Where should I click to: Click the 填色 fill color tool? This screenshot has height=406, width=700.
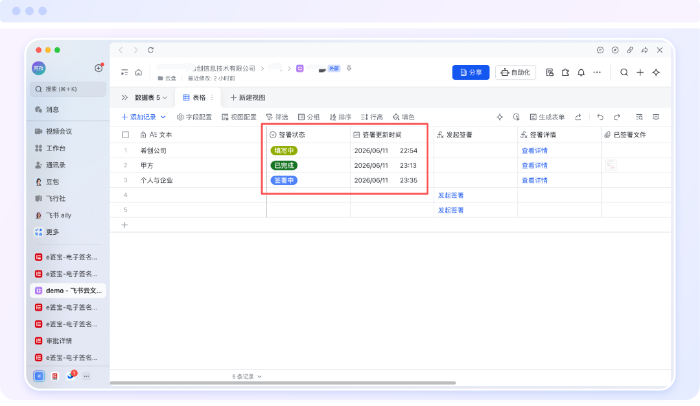[x=404, y=117]
